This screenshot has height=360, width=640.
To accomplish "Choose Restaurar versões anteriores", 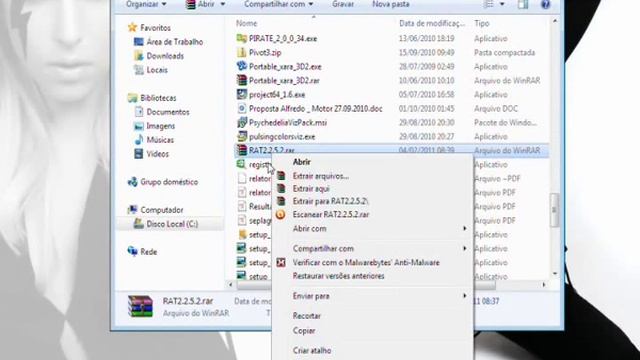I will pos(338,276).
